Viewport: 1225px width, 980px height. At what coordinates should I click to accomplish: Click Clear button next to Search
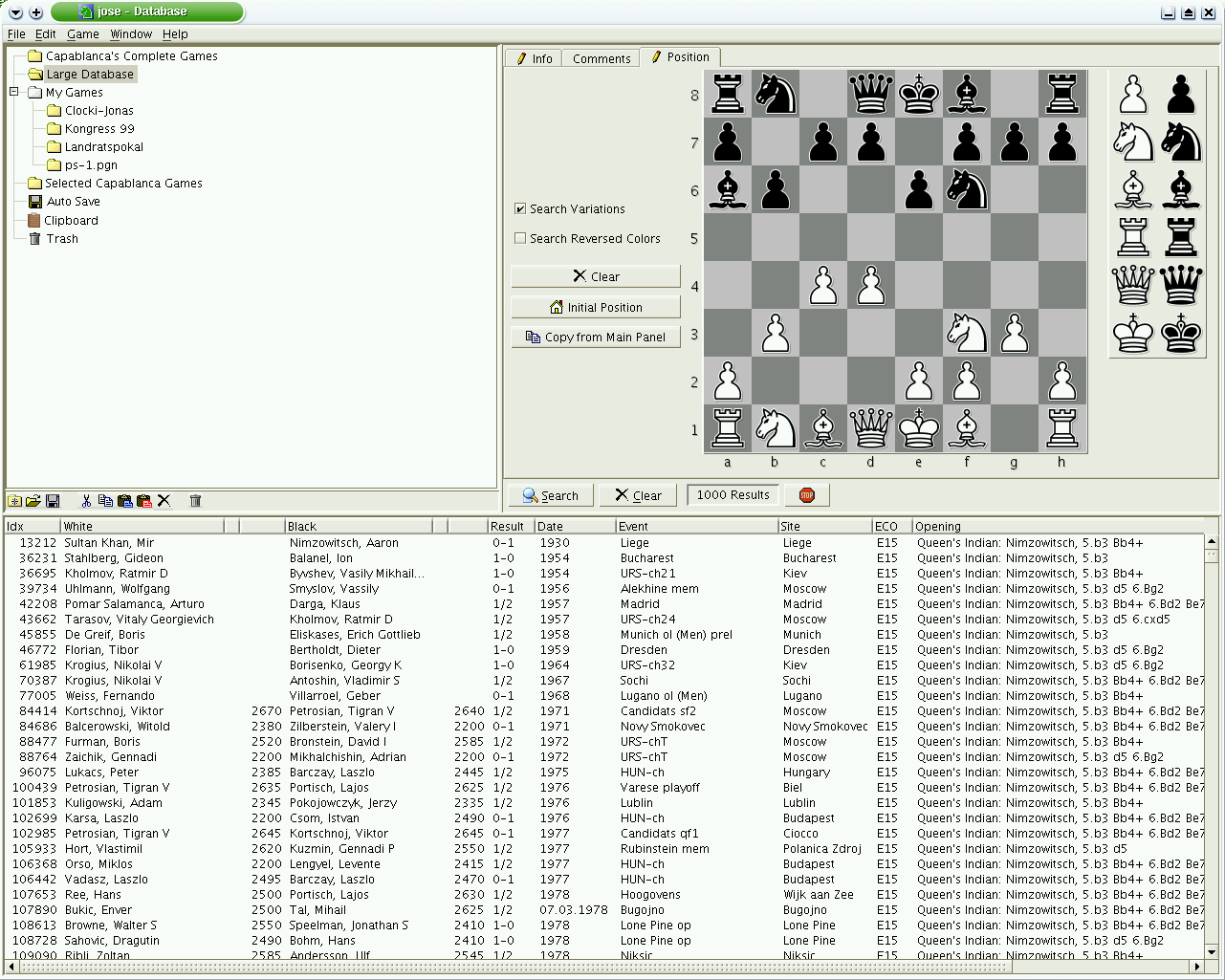click(638, 495)
